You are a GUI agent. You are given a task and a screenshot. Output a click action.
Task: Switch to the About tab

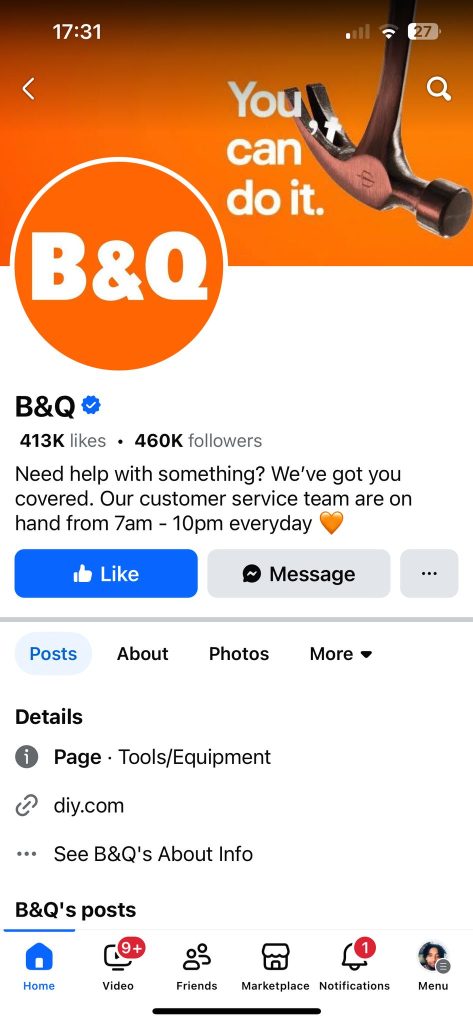click(x=142, y=654)
